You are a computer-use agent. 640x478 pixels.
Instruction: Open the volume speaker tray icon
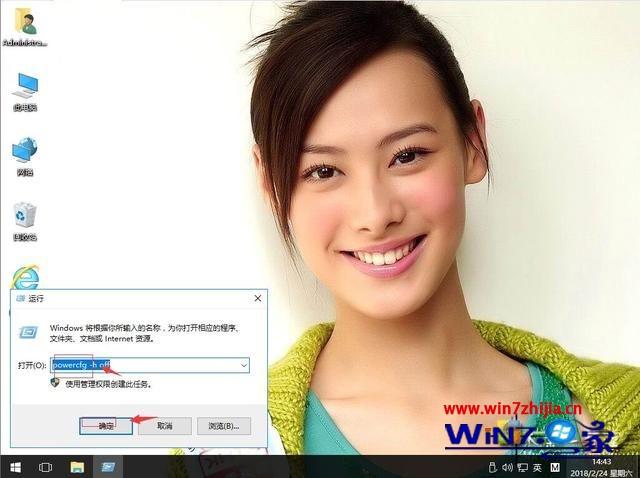(x=507, y=467)
